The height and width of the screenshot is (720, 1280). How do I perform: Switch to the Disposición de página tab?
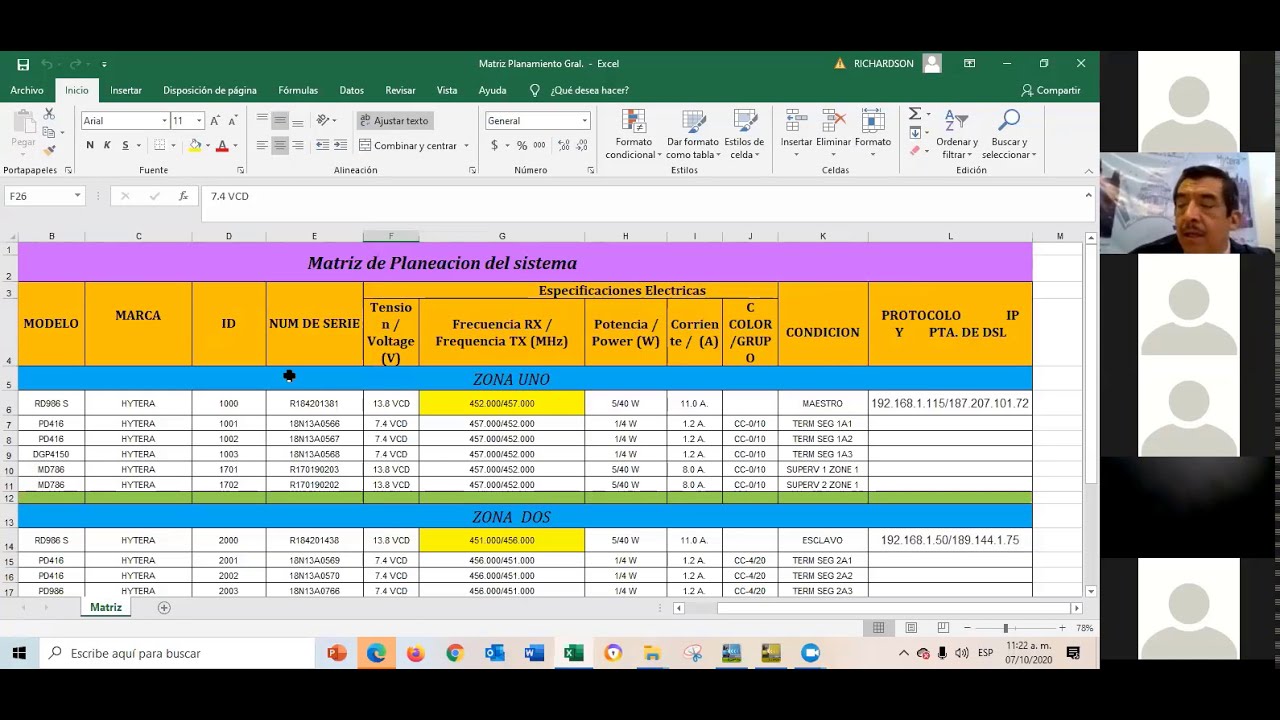(210, 90)
